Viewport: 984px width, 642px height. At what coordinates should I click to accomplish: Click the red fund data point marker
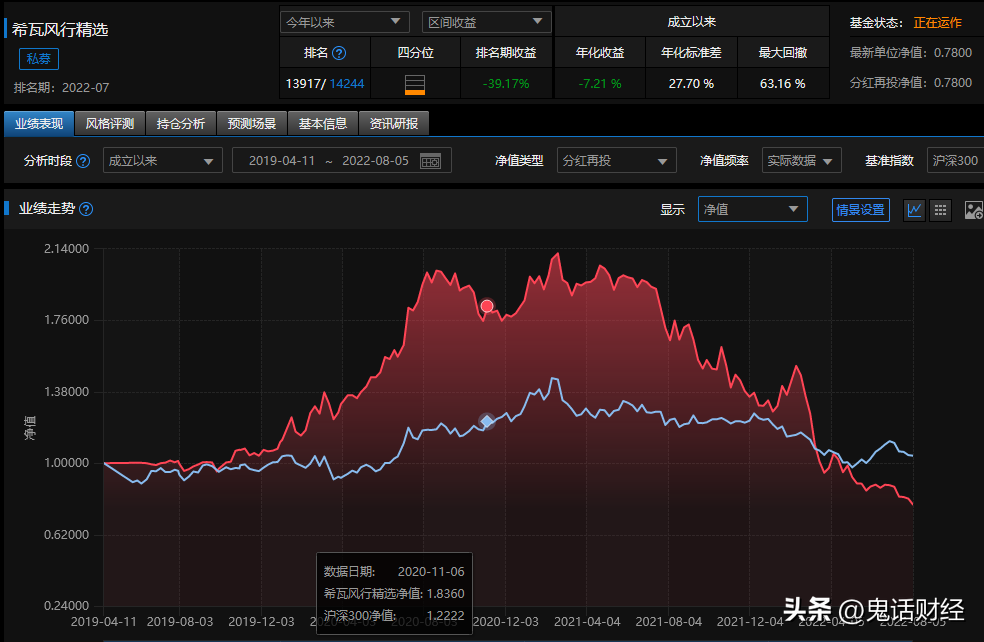point(487,306)
